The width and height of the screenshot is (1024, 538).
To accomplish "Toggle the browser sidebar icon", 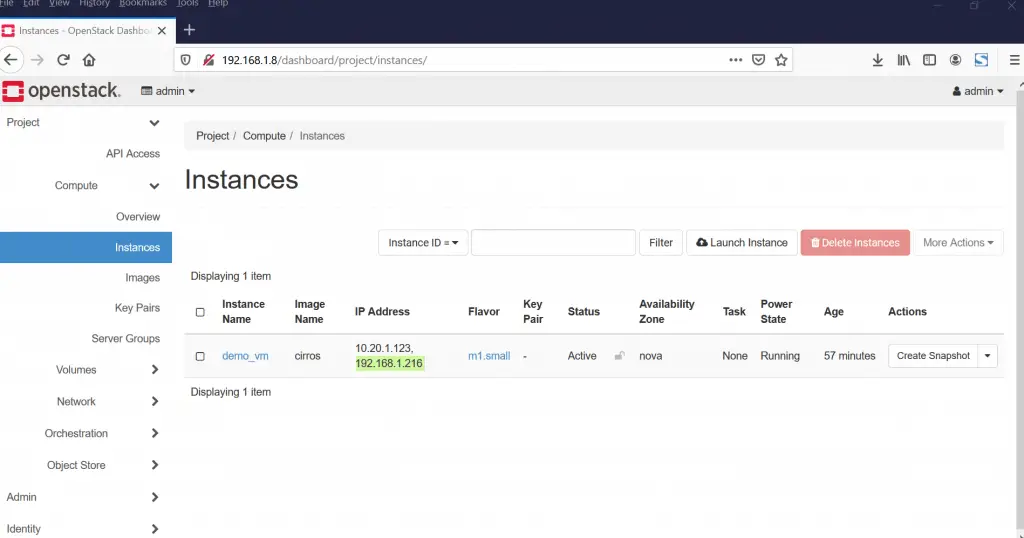I will click(929, 60).
